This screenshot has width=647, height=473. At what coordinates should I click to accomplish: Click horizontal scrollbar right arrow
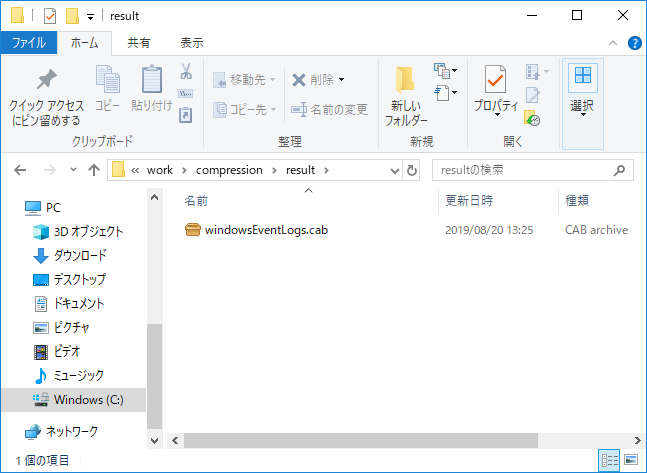pos(638,440)
